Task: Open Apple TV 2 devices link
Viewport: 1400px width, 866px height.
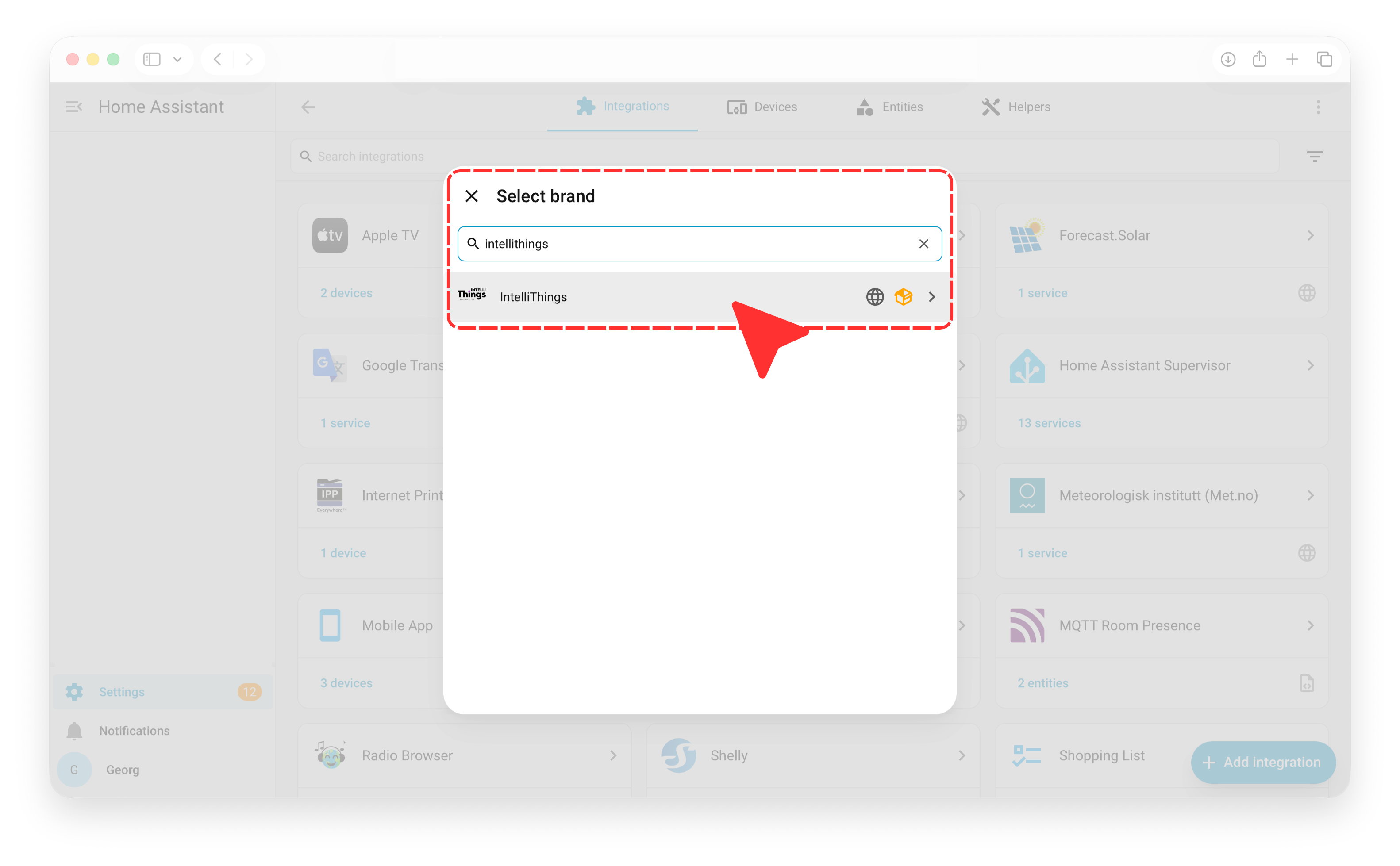Action: coord(346,293)
